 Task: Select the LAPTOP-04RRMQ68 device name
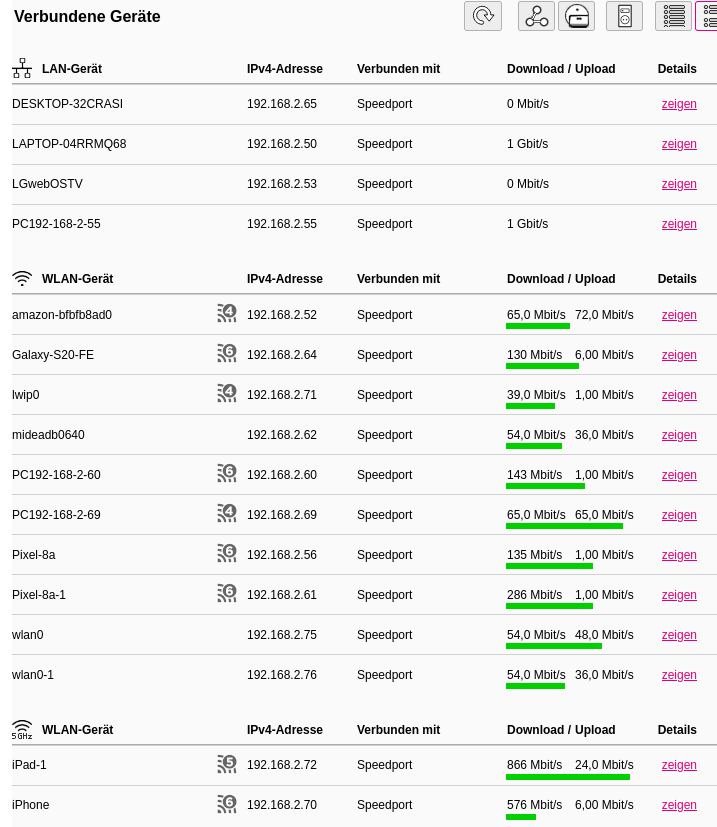tap(69, 144)
